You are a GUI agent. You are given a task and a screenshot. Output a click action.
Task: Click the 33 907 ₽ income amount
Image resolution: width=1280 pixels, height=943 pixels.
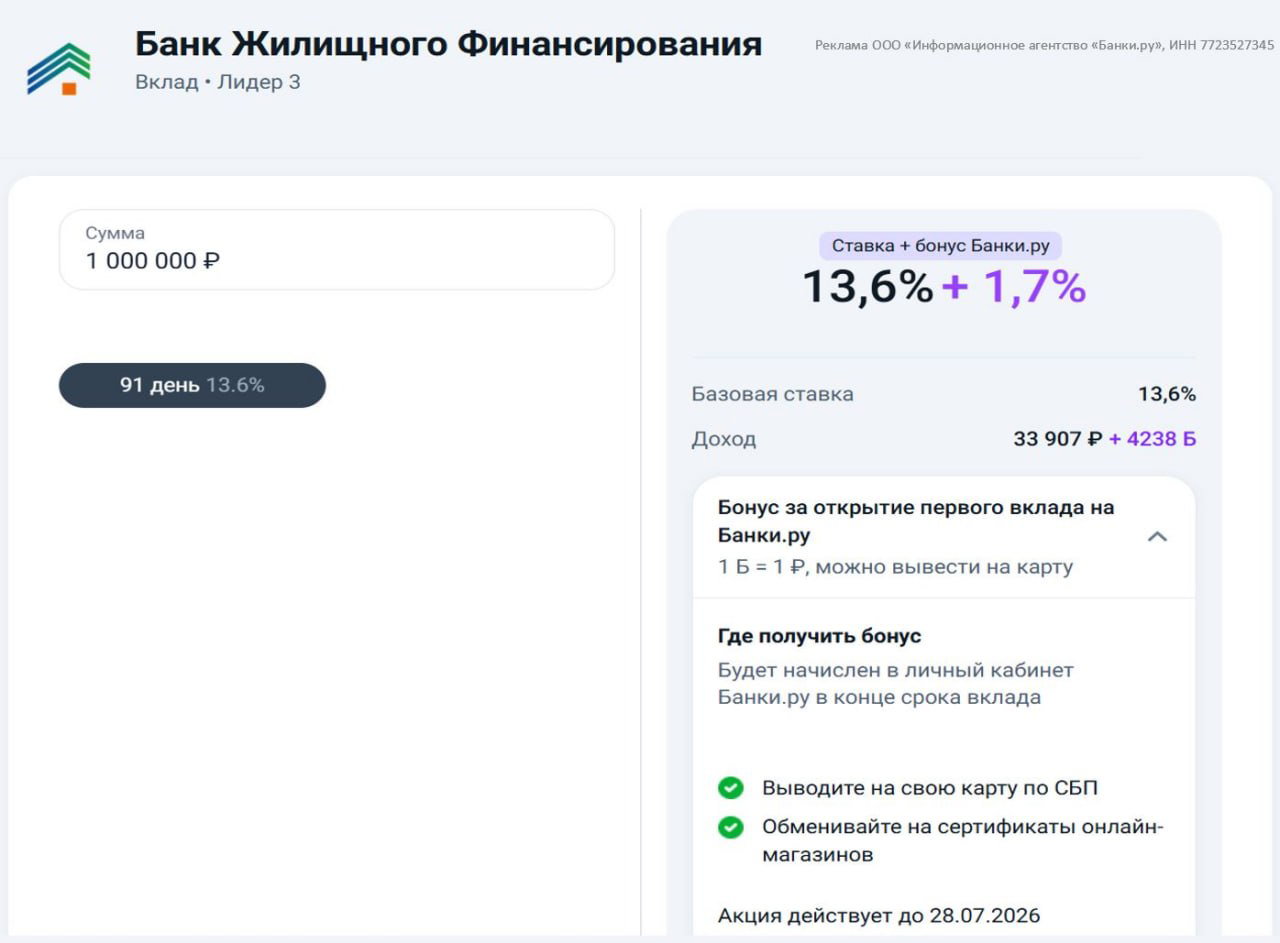click(1058, 439)
